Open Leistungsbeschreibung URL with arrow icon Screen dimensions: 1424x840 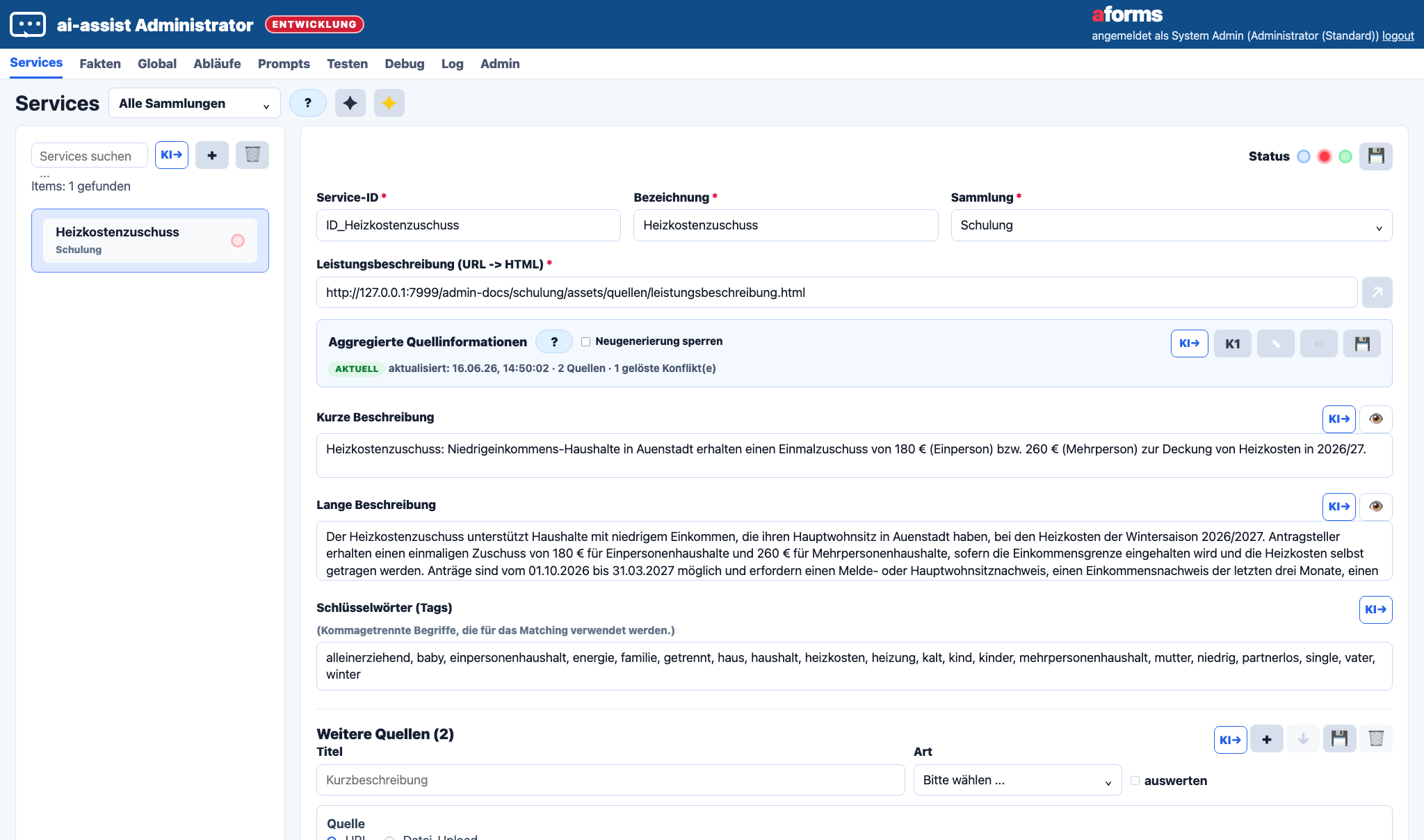[1377, 293]
